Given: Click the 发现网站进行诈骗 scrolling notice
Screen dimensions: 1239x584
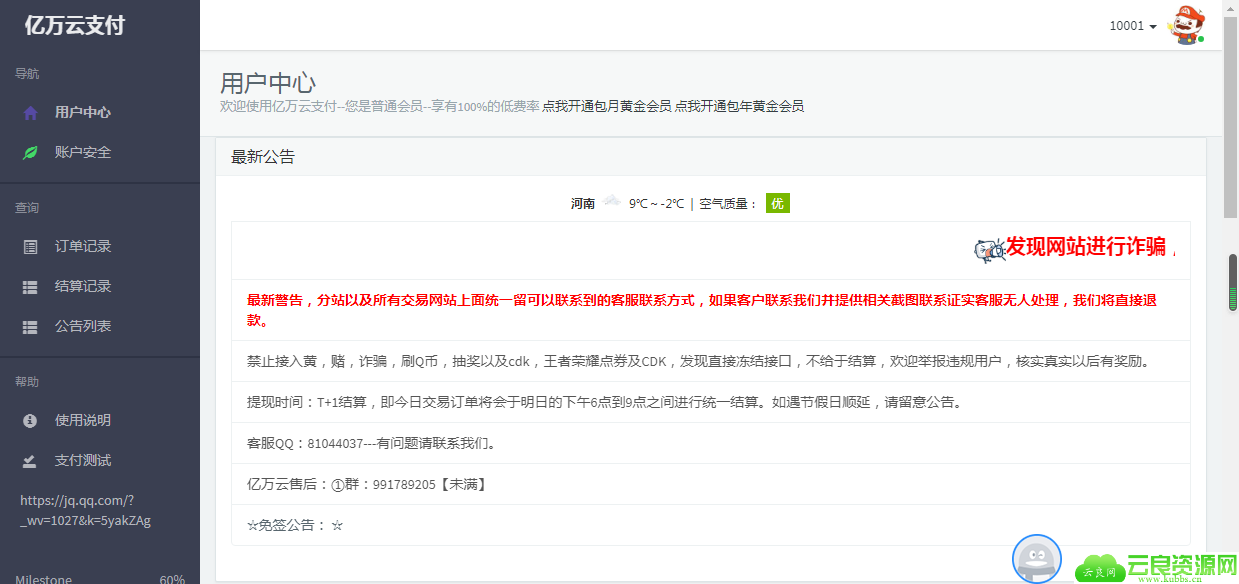Looking at the screenshot, I should point(1087,247).
